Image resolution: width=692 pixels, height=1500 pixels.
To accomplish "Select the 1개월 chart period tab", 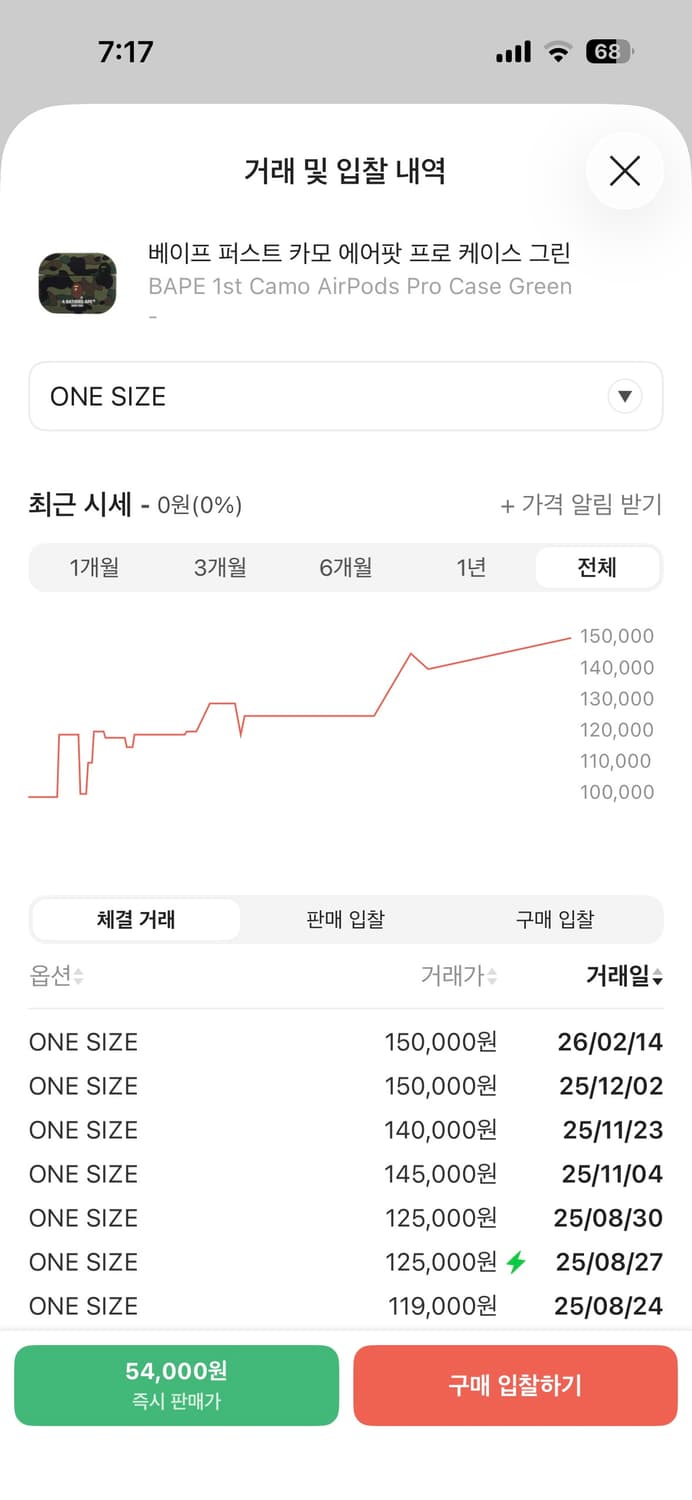I will [x=95, y=567].
